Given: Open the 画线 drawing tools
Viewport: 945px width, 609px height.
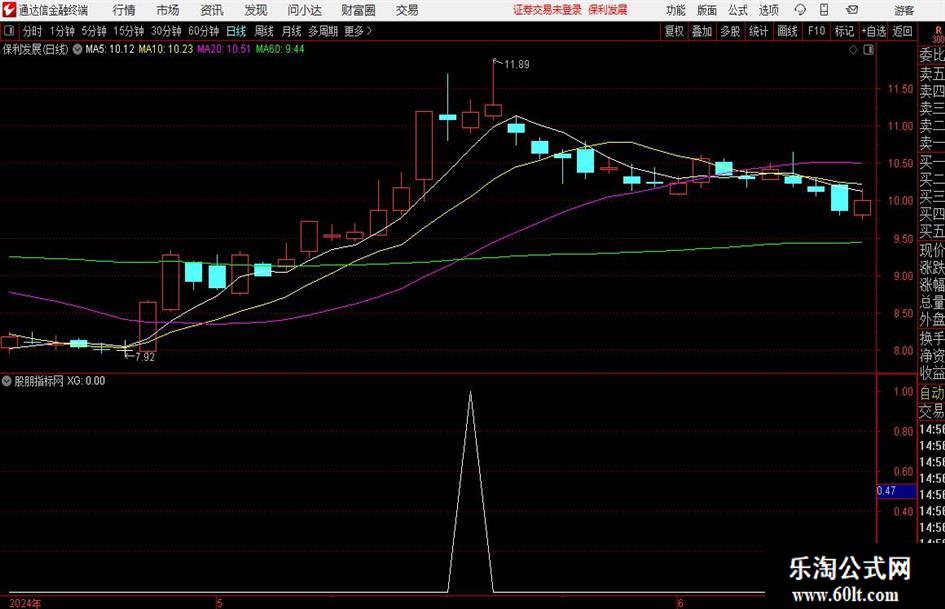Looking at the screenshot, I should click(x=787, y=31).
